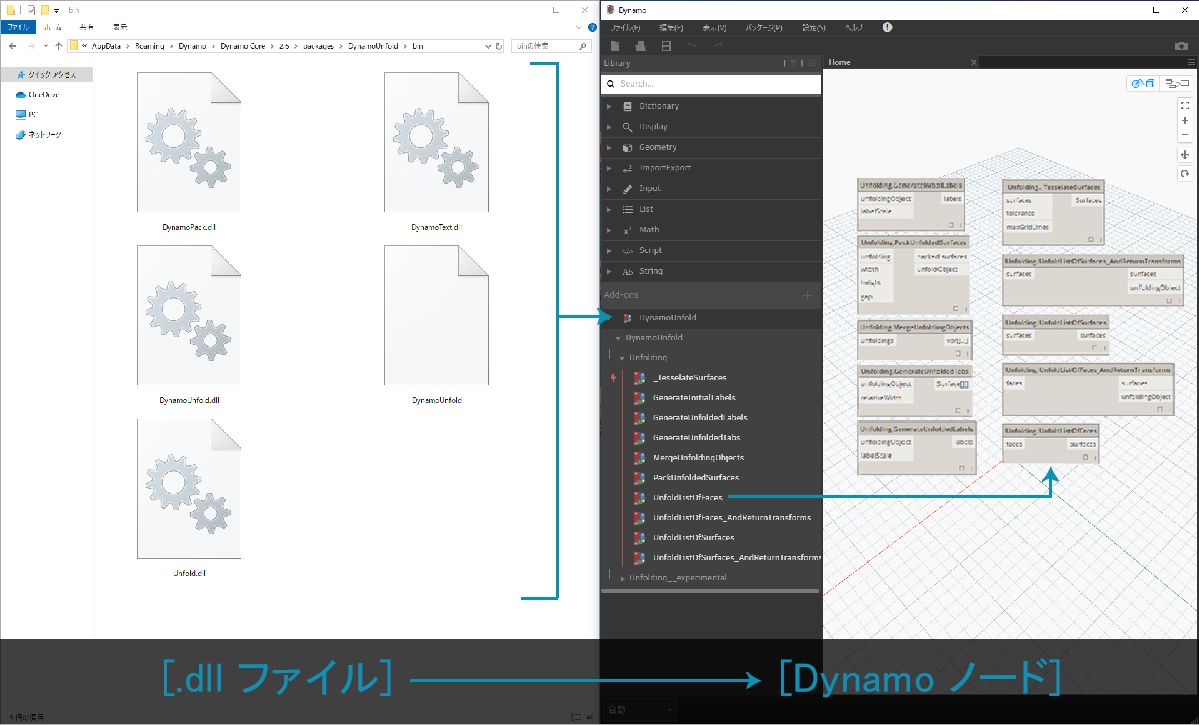This screenshot has width=1199, height=725.
Task: Activate the pan tool on canvas
Action: (x=1184, y=154)
